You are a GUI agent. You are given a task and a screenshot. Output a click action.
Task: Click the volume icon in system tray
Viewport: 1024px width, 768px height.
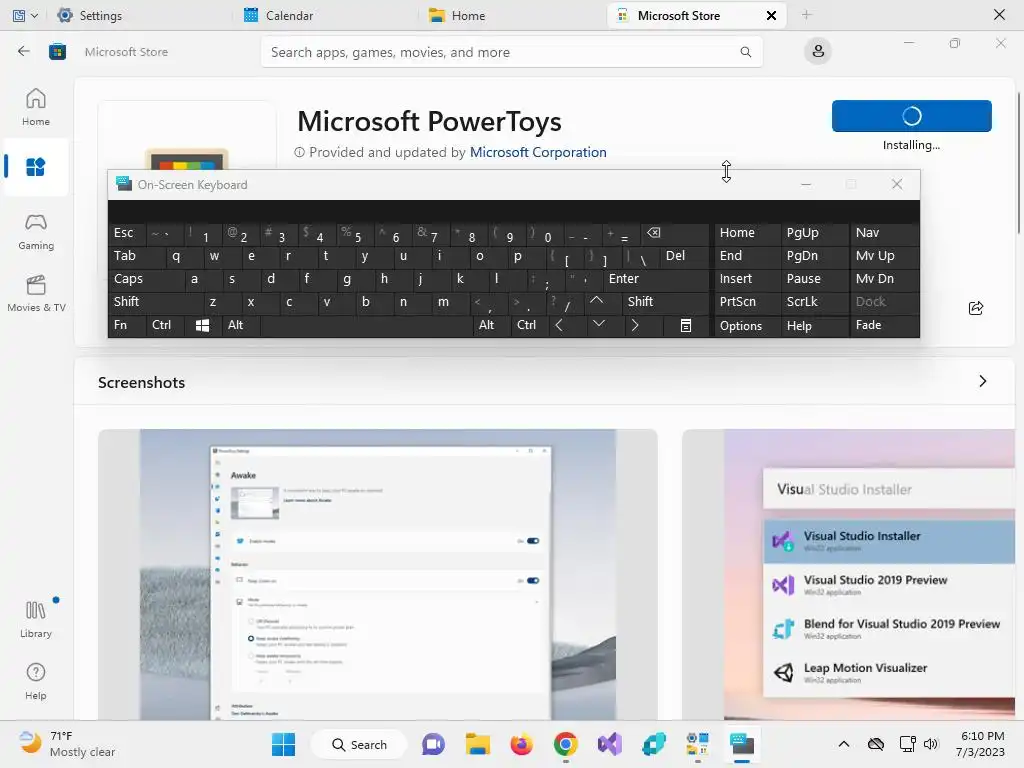[931, 744]
